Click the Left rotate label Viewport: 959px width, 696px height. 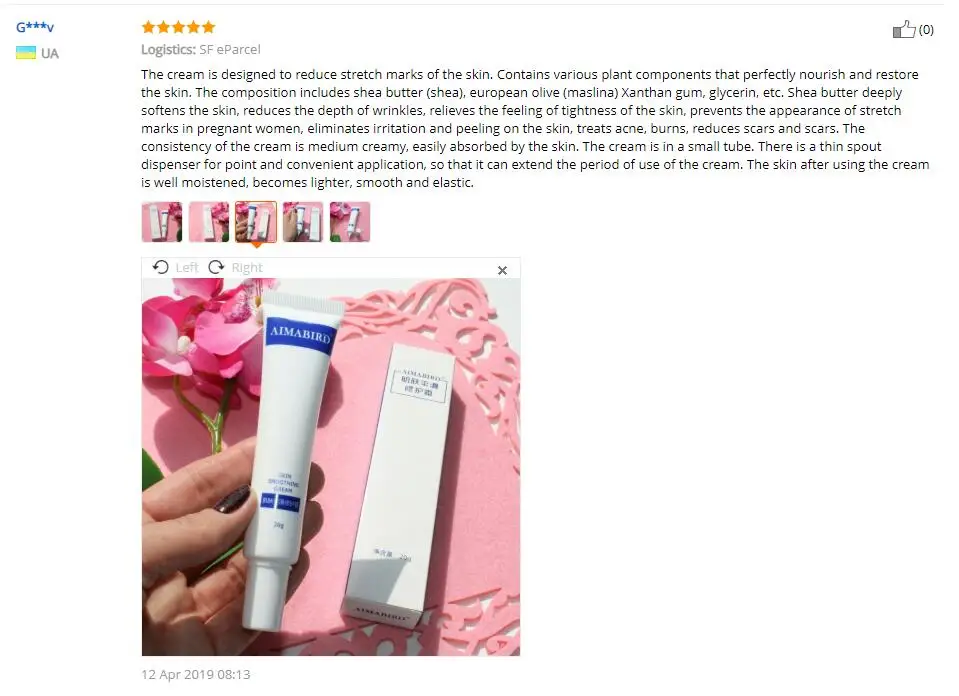click(x=187, y=267)
